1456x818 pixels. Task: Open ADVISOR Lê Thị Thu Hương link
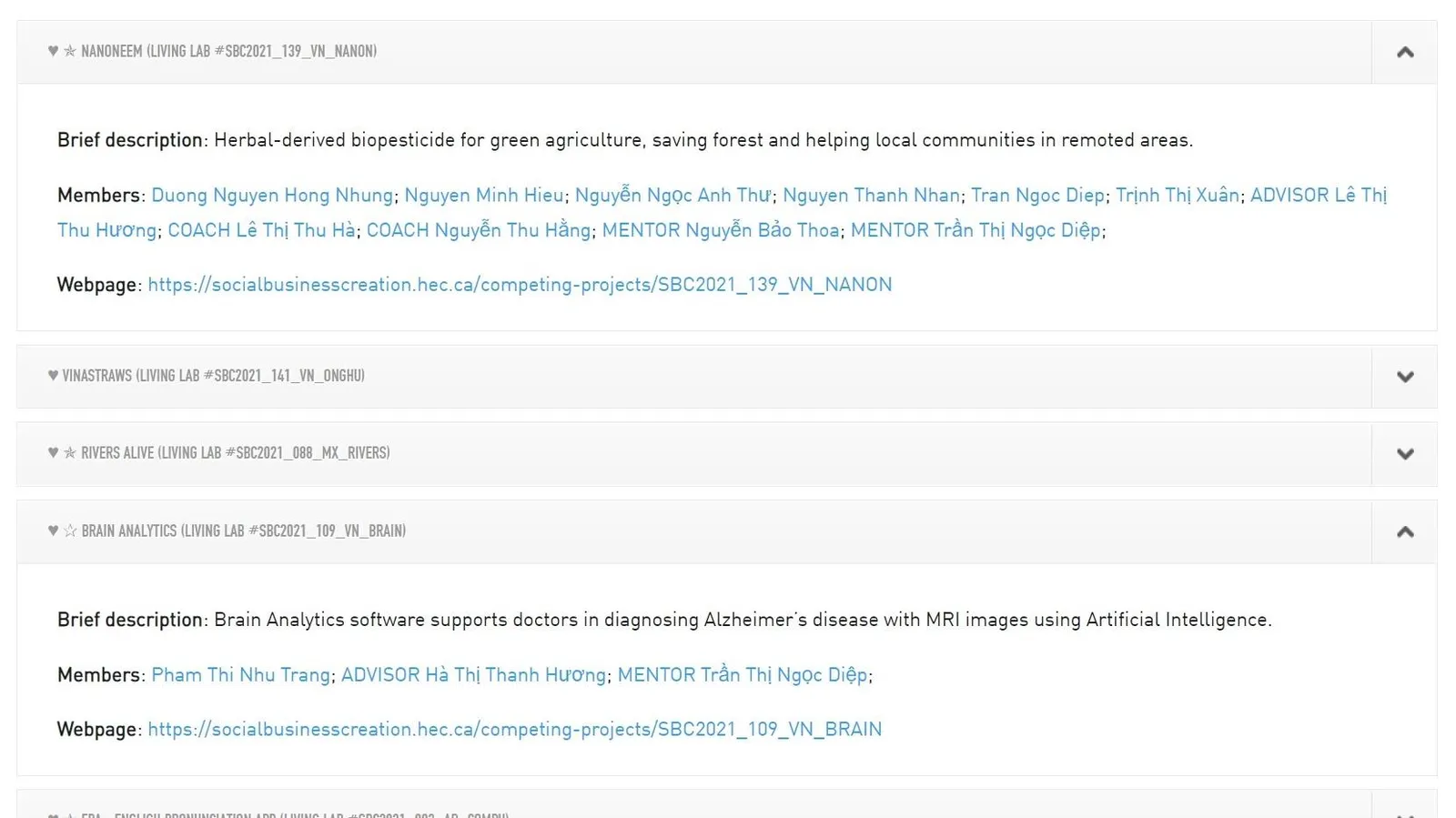click(723, 213)
